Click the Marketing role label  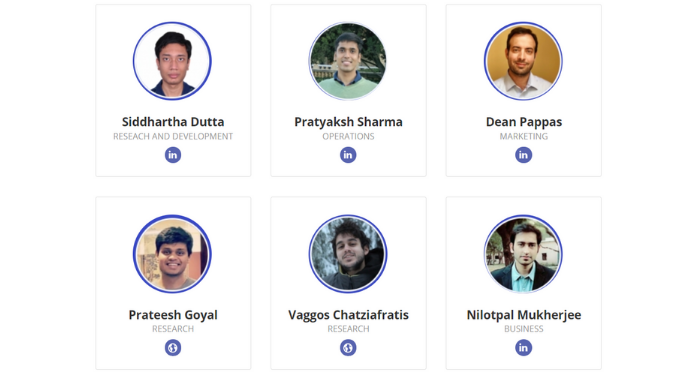[x=524, y=136]
